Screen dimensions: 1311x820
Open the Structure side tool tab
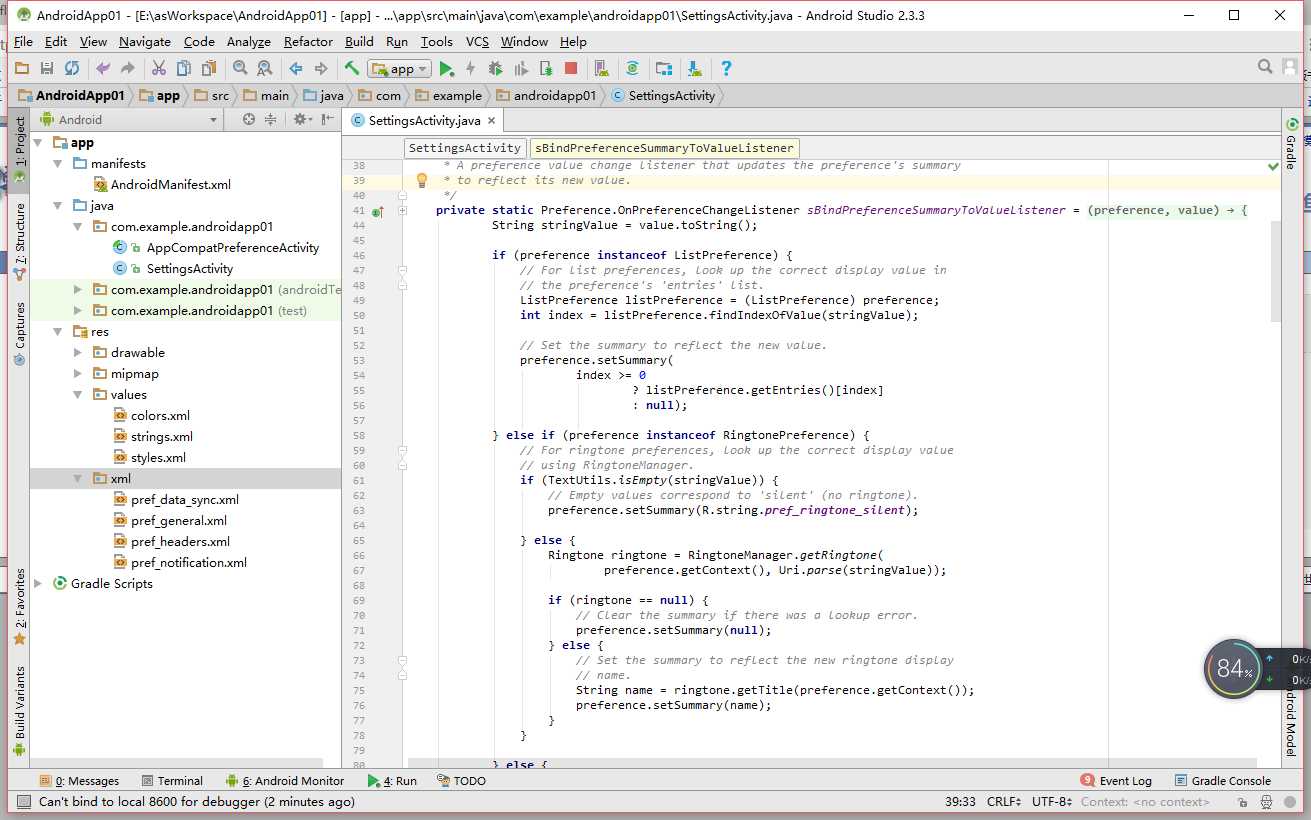click(x=20, y=240)
